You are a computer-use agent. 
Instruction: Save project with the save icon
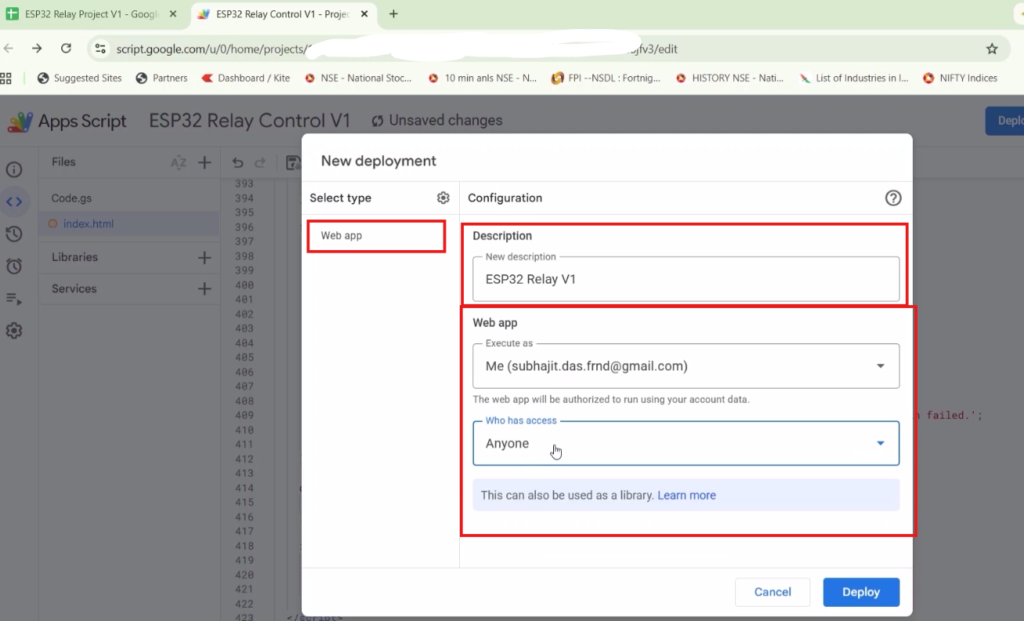293,163
